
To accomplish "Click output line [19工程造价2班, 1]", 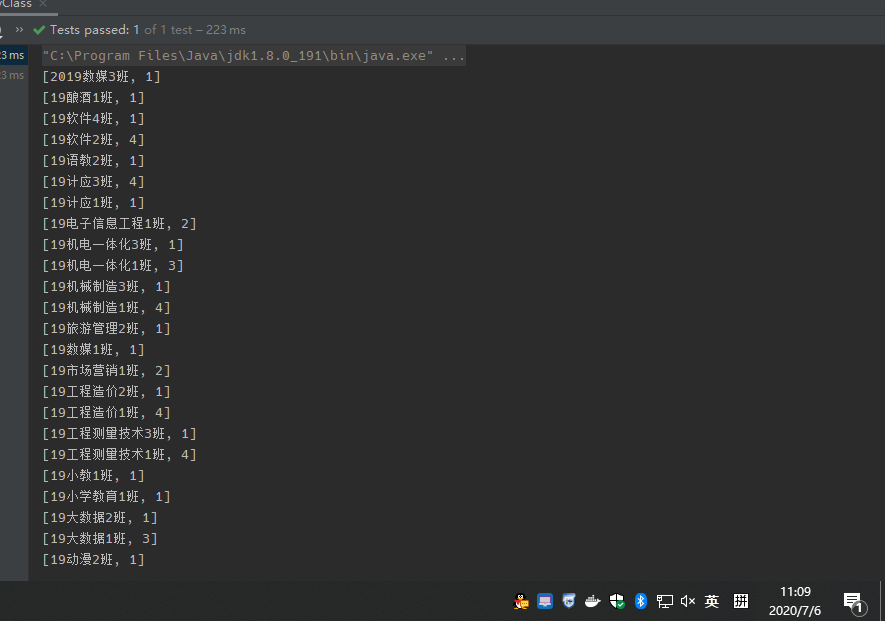I will coord(107,392).
